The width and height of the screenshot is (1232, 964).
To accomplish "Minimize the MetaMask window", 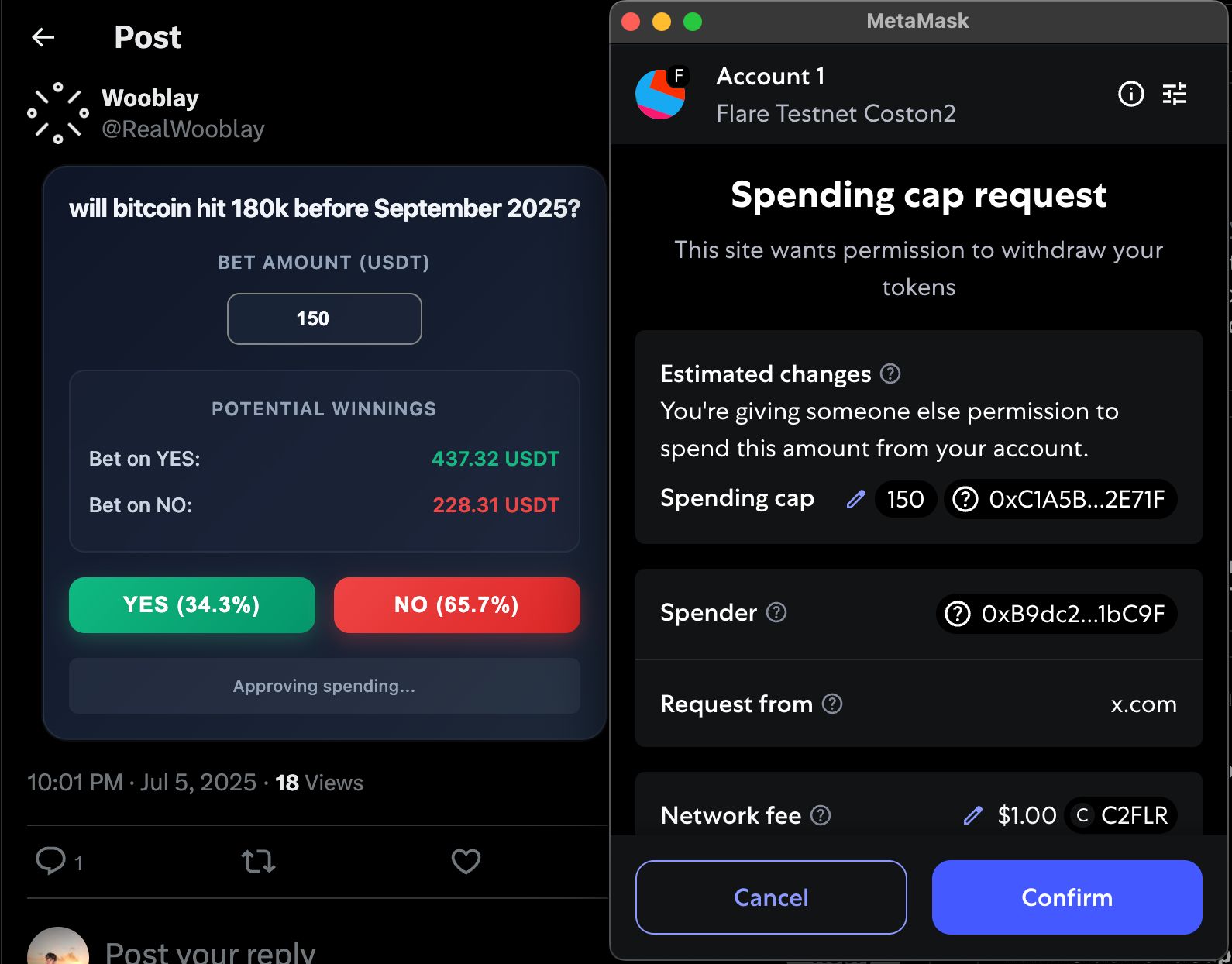I will pos(662,22).
